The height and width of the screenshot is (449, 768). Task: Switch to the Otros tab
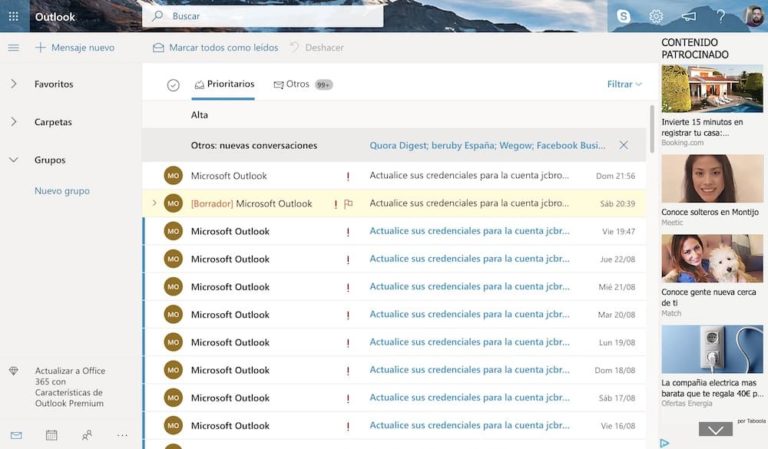(297, 85)
